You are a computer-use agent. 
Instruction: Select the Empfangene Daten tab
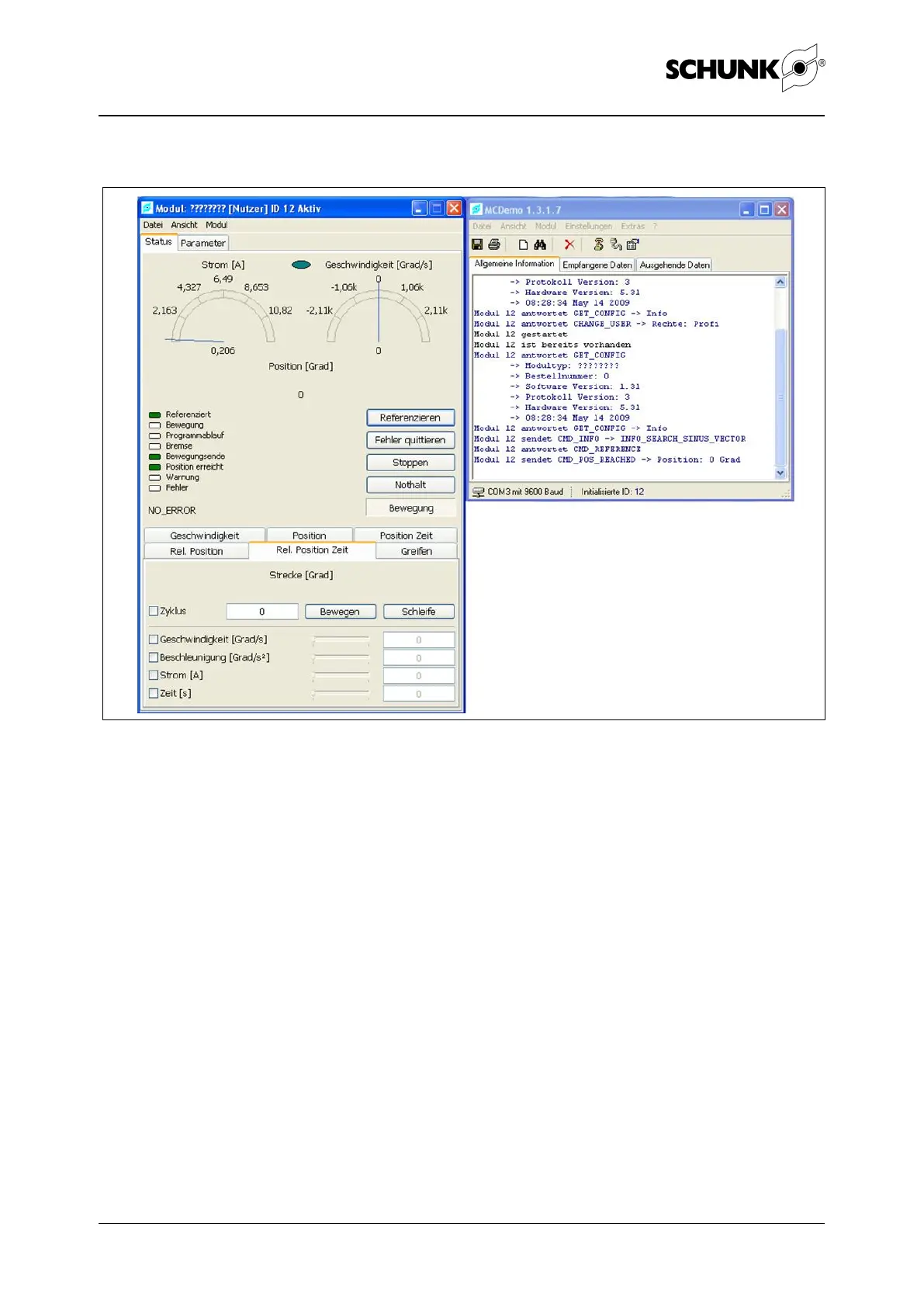(597, 265)
